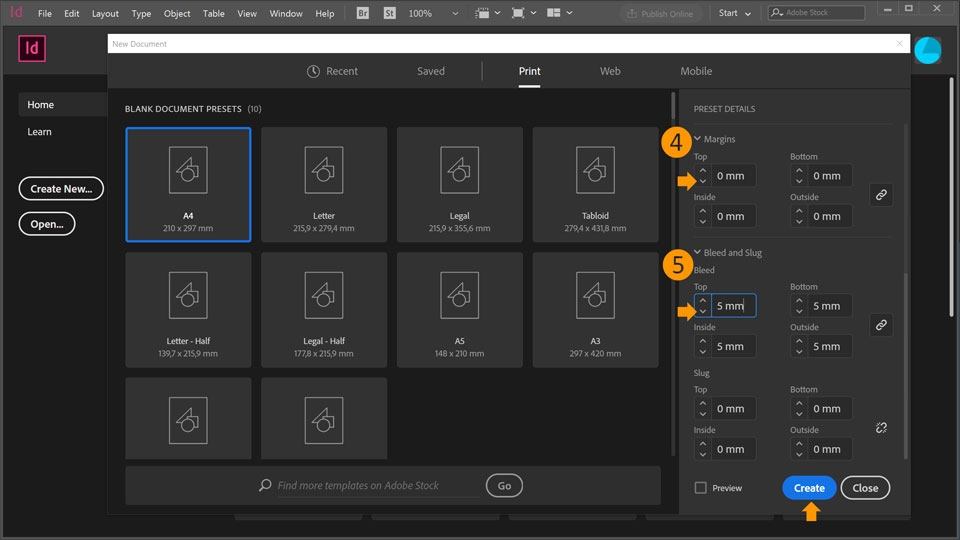
Task: Open the Window menu
Action: pyautogui.click(x=286, y=13)
